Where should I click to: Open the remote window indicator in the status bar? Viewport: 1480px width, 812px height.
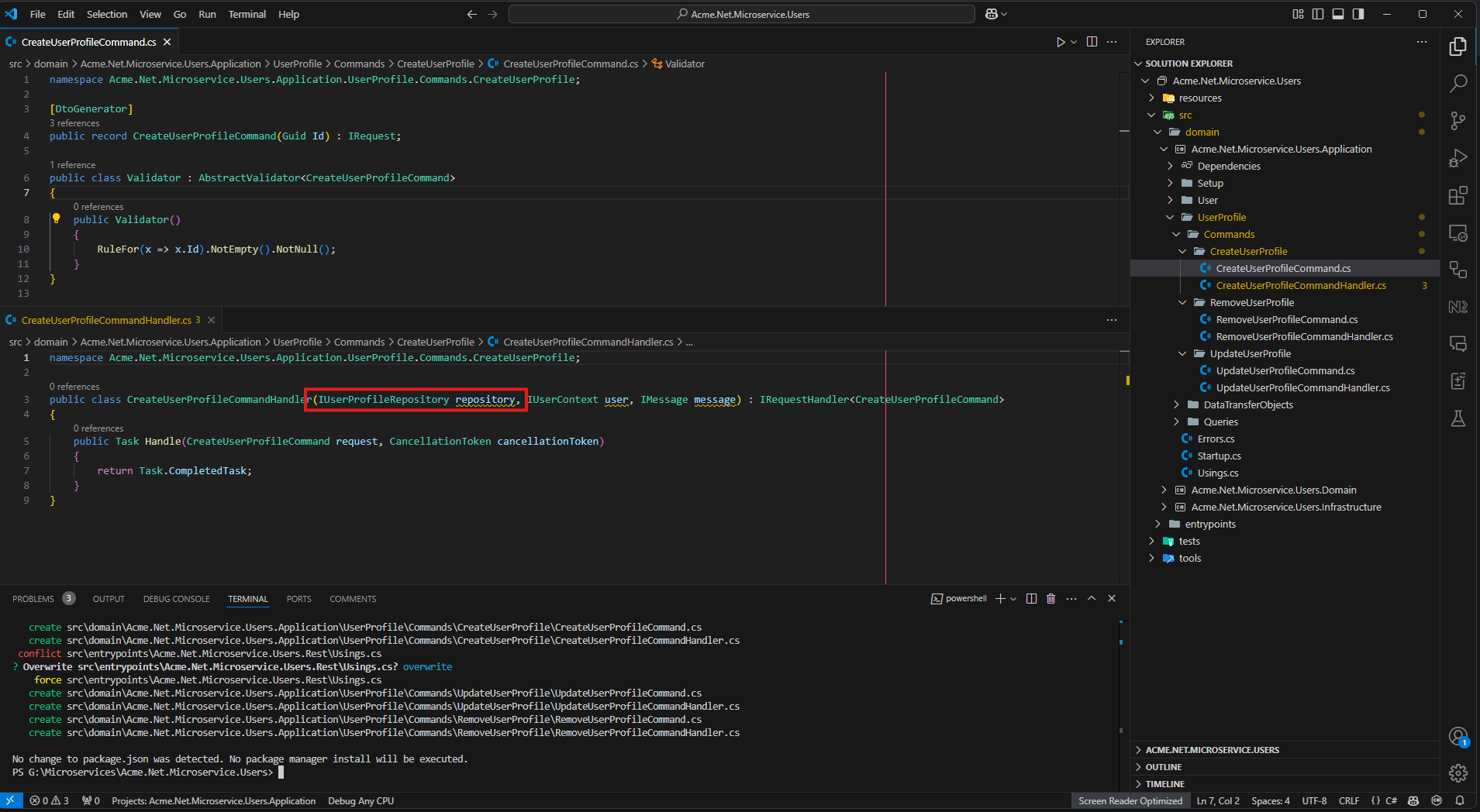(x=11, y=801)
